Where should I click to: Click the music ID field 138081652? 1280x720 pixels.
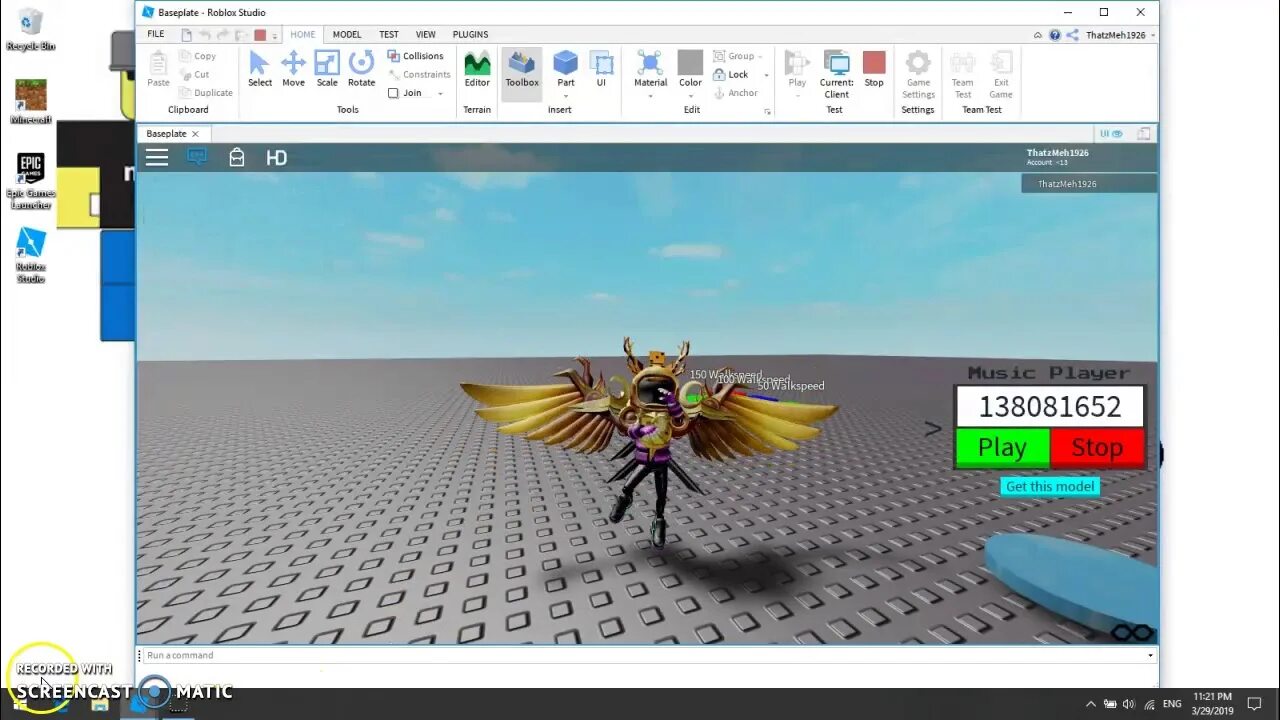1050,407
